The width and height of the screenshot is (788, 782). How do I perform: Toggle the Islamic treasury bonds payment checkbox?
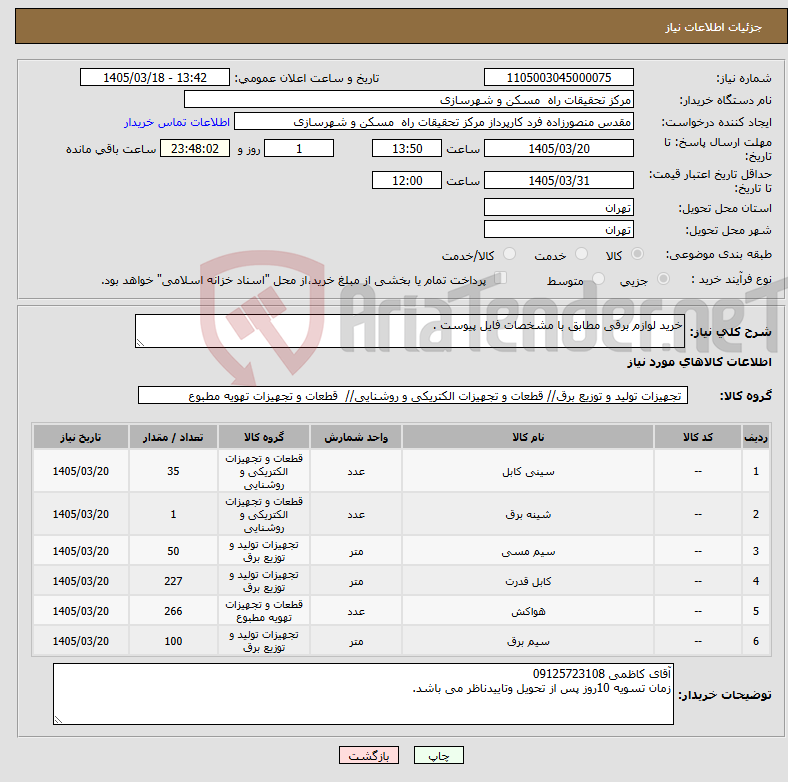pos(501,278)
